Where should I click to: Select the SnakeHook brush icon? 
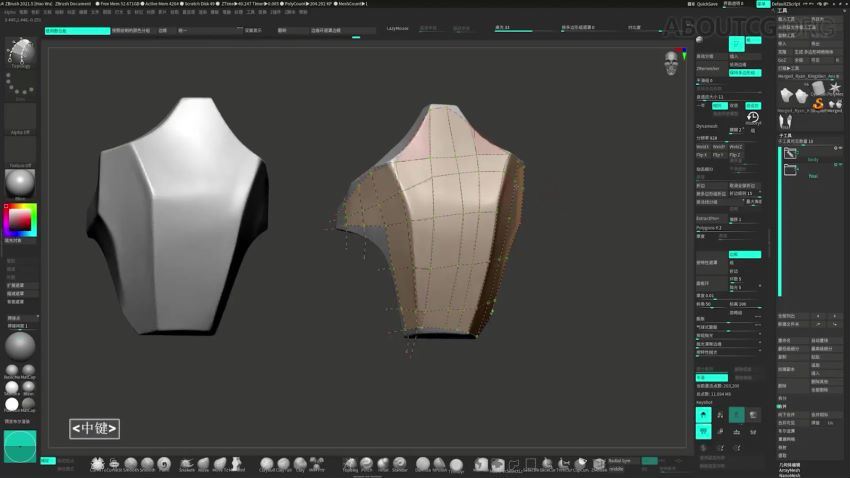pyautogui.click(x=186, y=464)
